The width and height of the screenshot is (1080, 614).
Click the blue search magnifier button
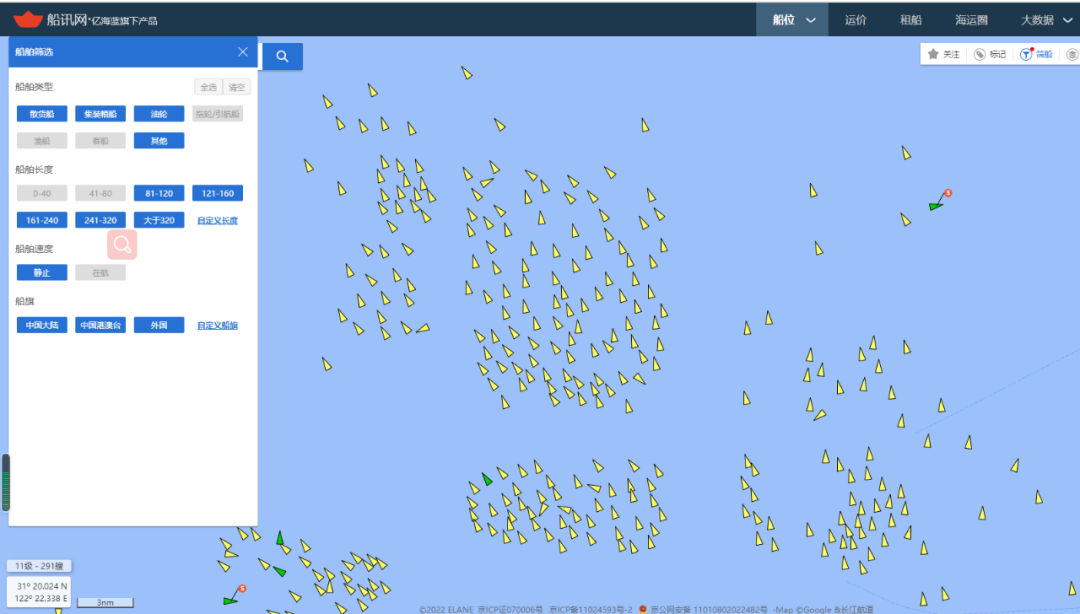282,57
